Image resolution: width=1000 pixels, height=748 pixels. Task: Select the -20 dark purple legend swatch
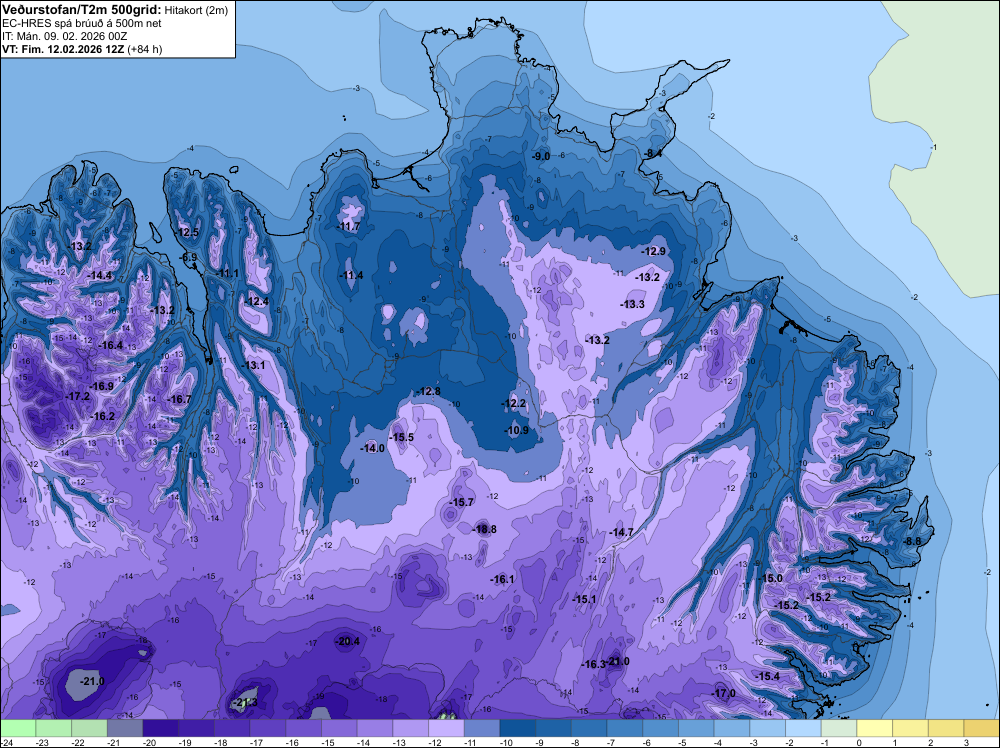pyautogui.click(x=161, y=728)
